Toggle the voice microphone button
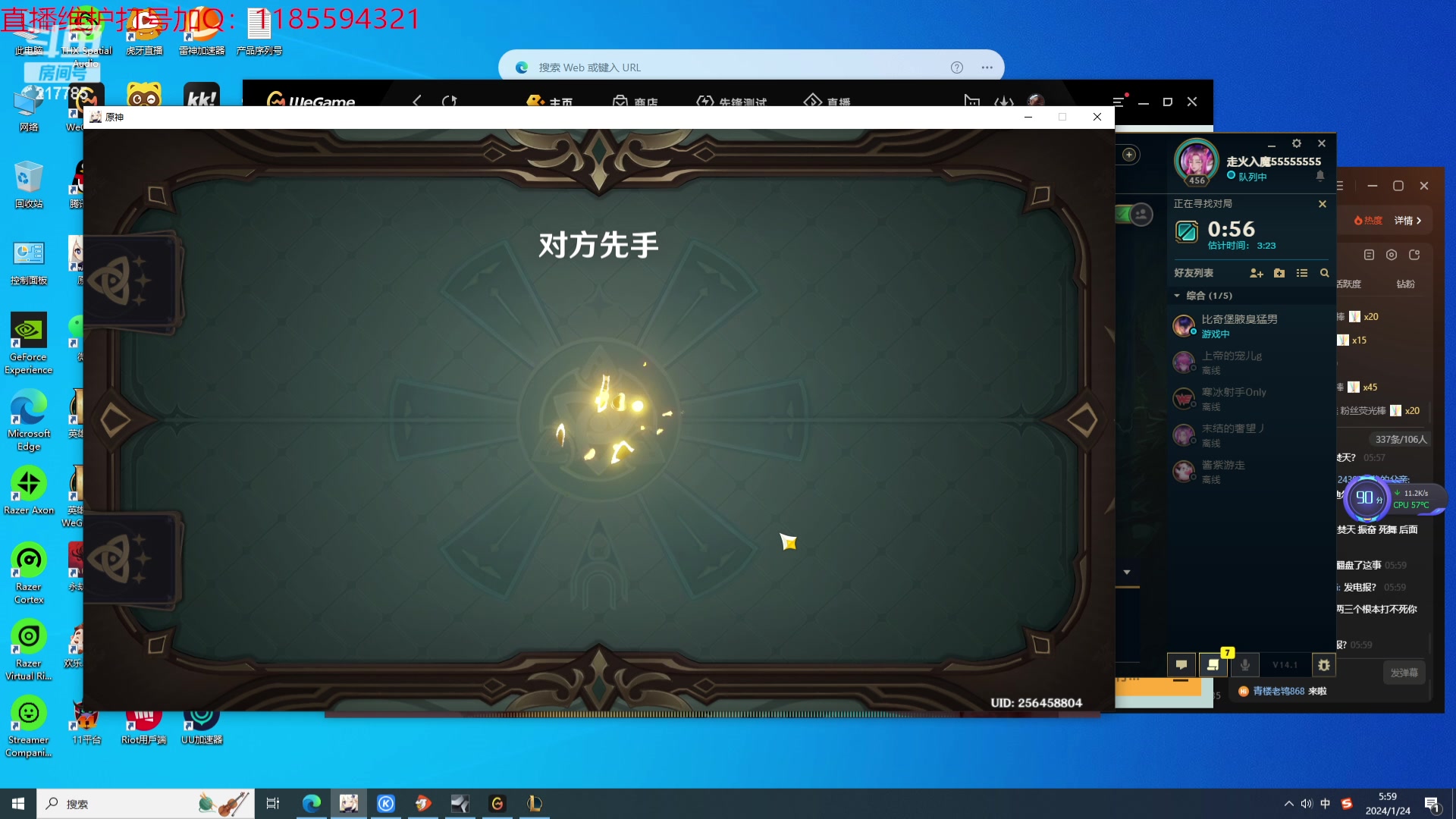Image resolution: width=1456 pixels, height=819 pixels. coord(1245,665)
